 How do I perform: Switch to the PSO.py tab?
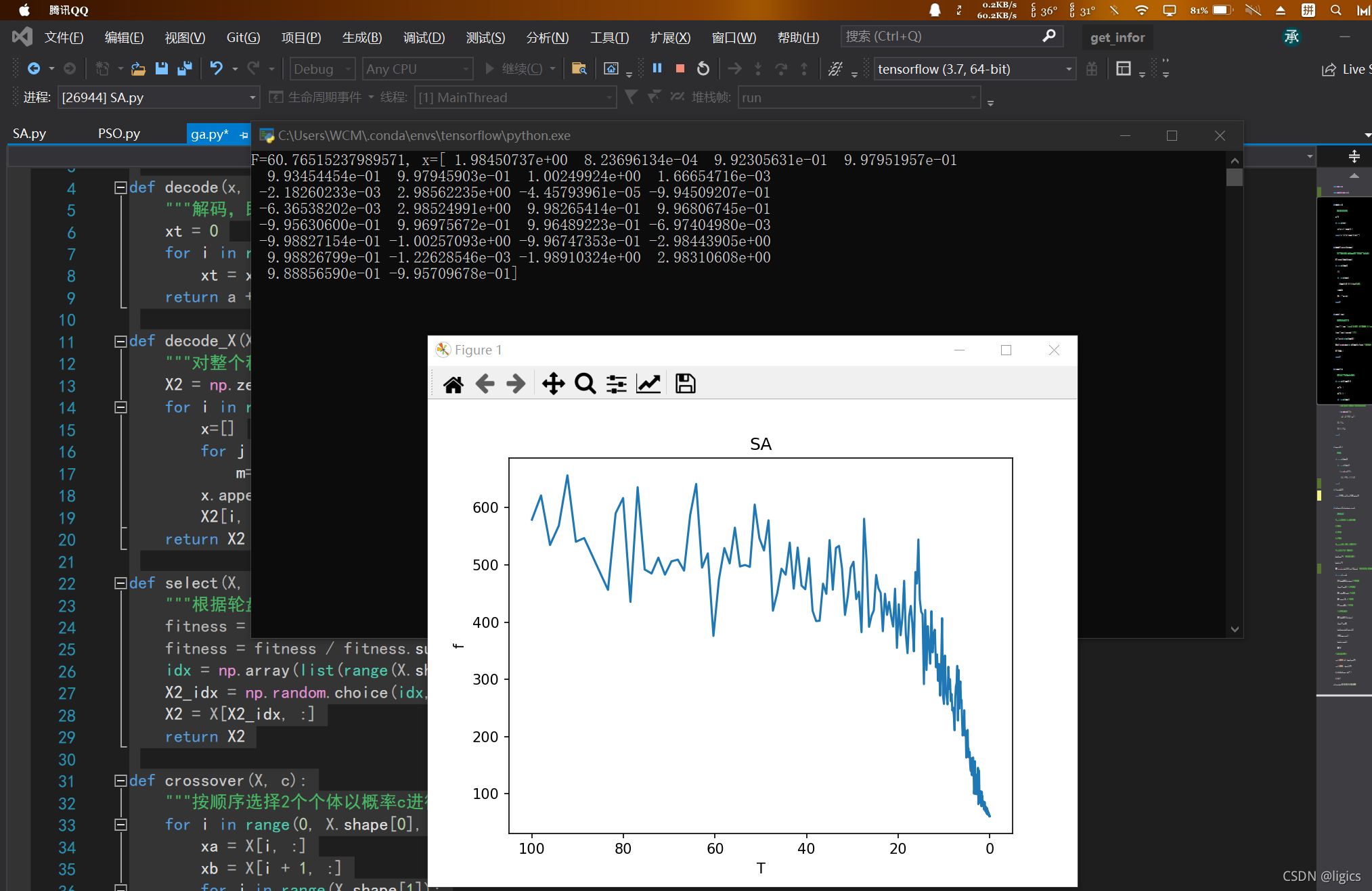pyautogui.click(x=119, y=133)
